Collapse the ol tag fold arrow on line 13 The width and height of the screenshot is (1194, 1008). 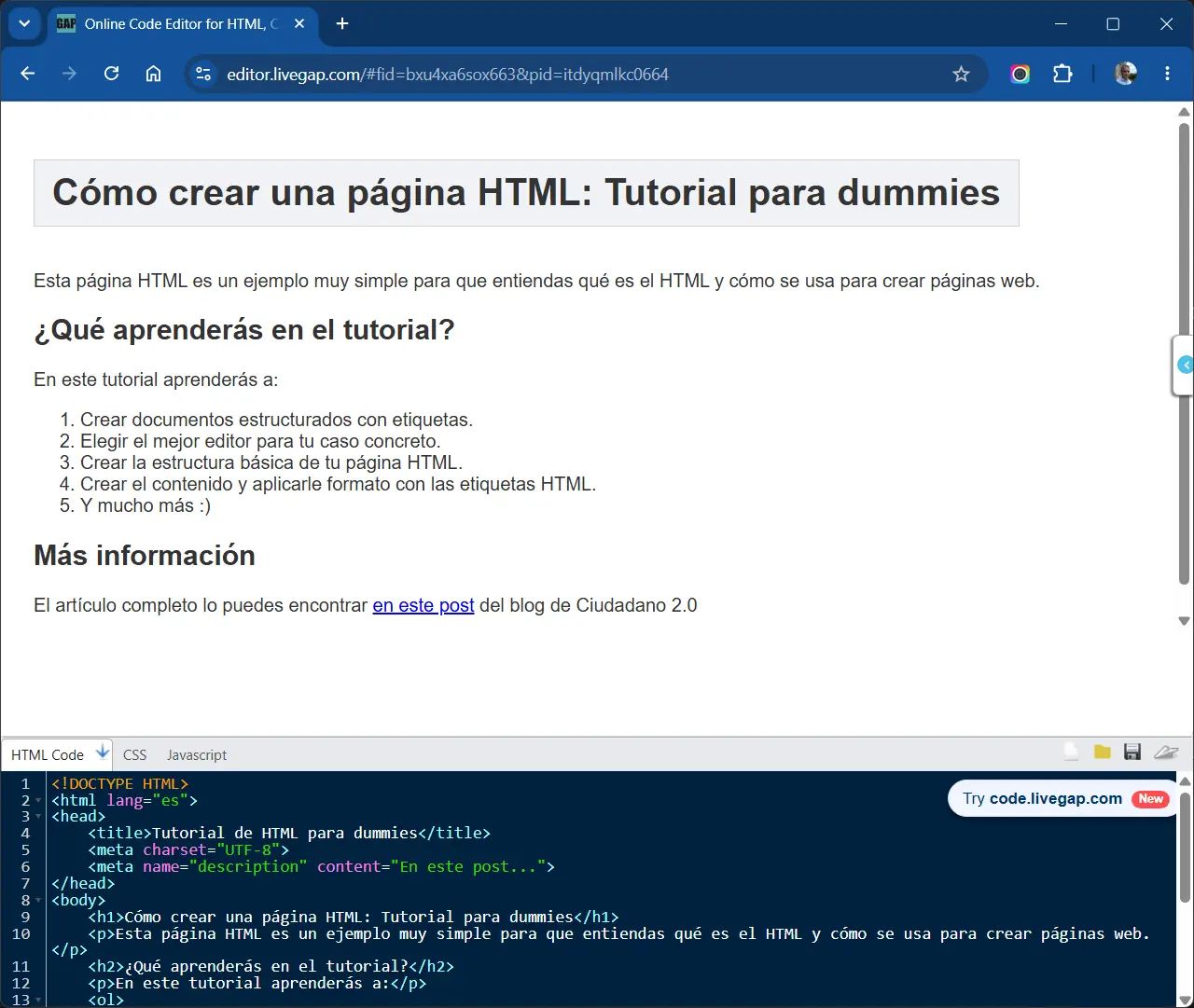[x=38, y=1000]
